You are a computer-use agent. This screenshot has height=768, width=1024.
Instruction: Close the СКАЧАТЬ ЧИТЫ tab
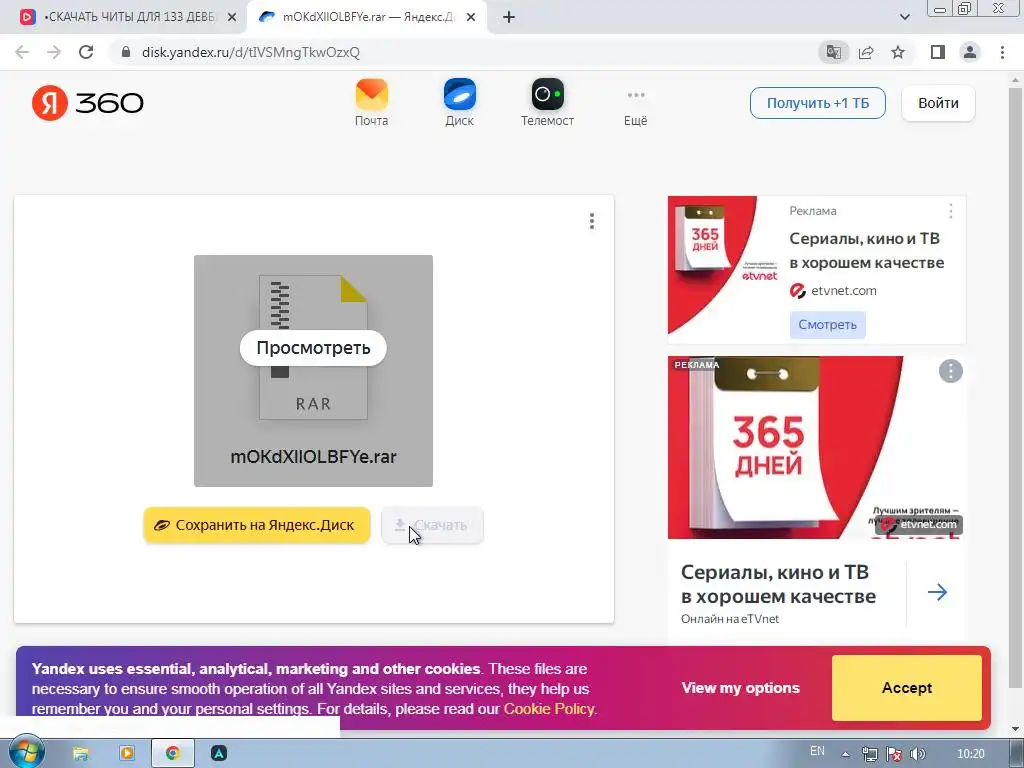click(231, 18)
